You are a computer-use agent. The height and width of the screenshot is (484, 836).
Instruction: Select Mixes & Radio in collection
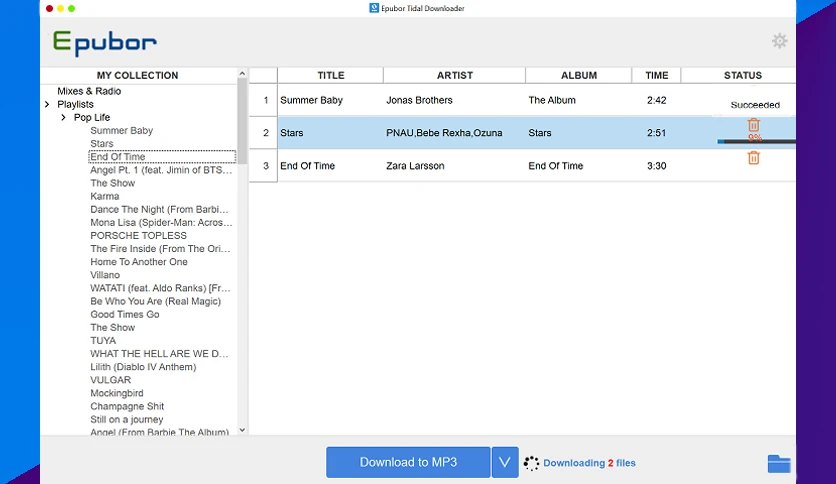(x=89, y=91)
